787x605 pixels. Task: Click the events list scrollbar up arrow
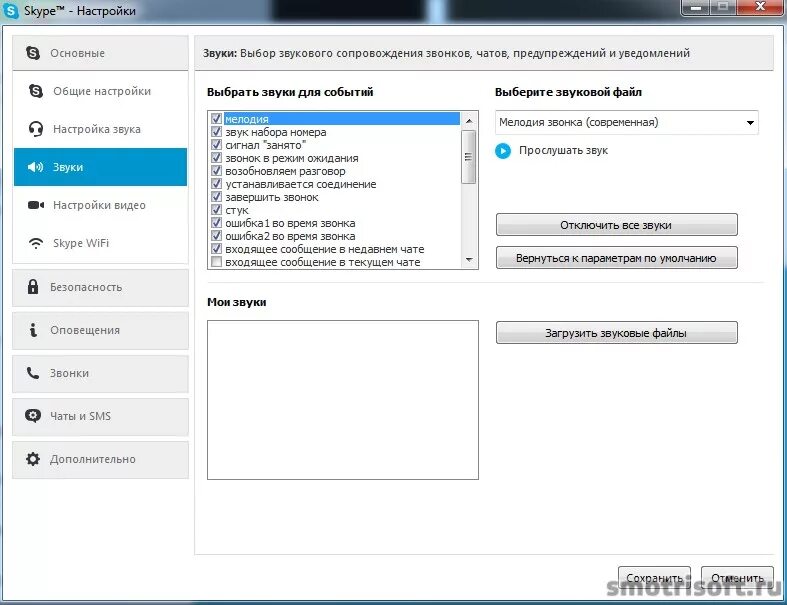(469, 120)
